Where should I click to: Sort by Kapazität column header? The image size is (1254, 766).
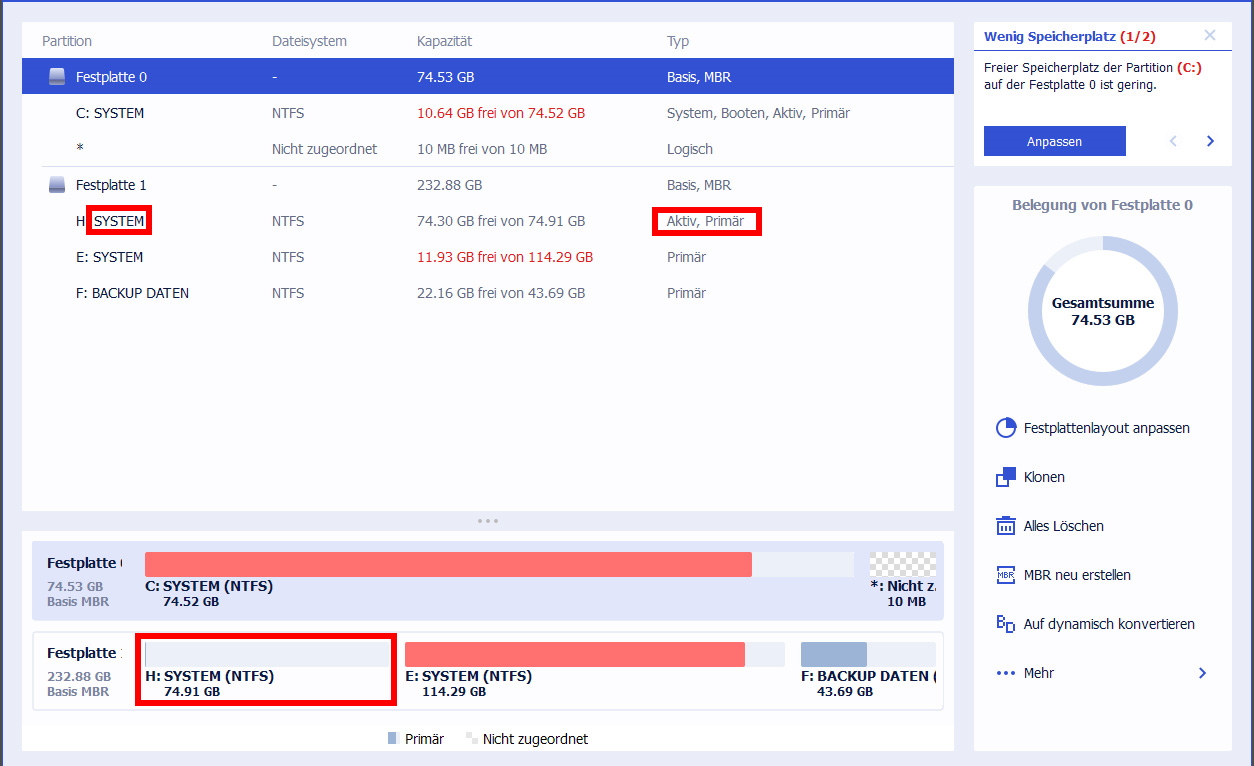[x=444, y=41]
